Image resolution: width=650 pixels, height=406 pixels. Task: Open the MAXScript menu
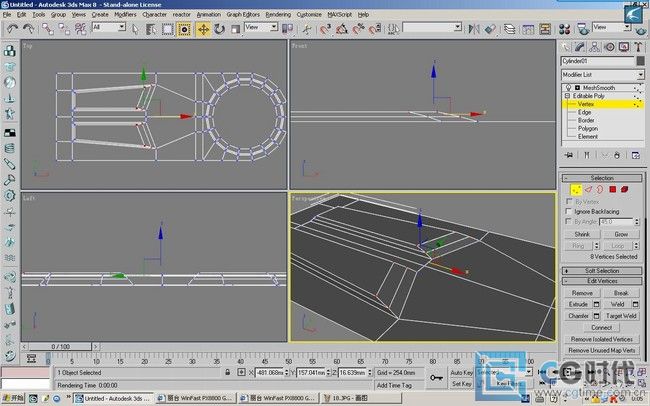coord(340,14)
